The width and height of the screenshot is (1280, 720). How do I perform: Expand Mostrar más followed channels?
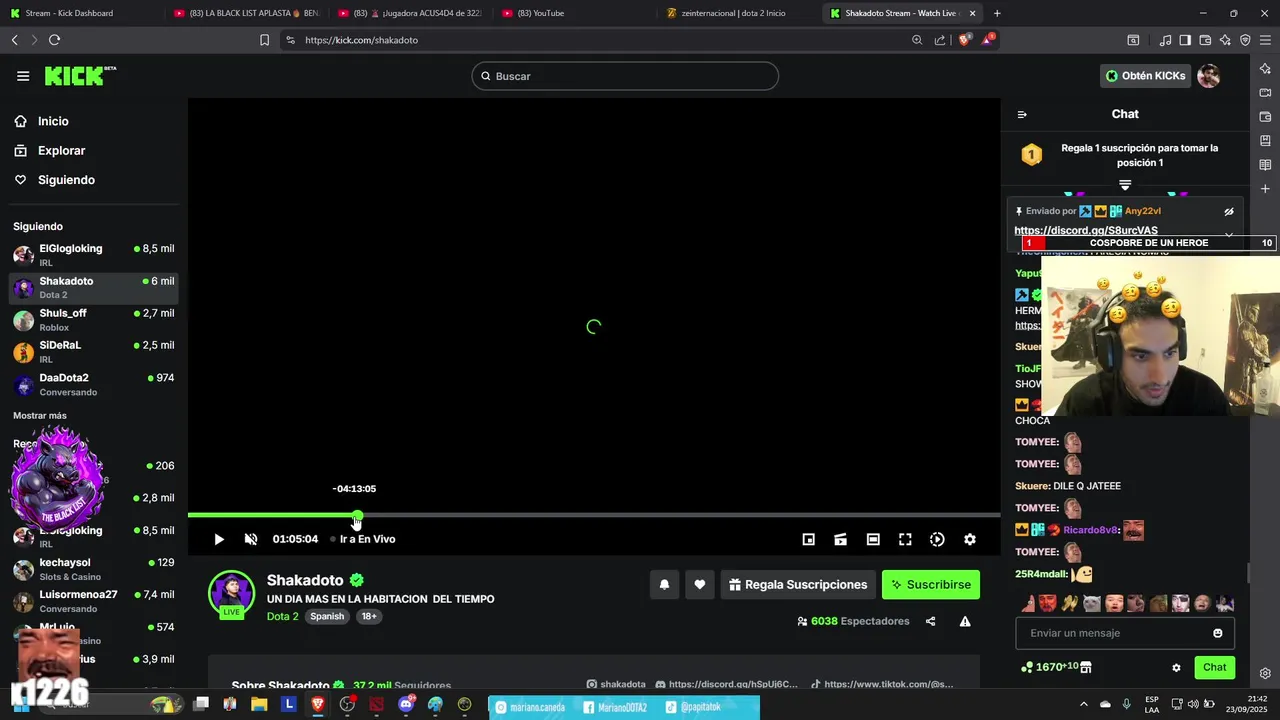tap(40, 416)
